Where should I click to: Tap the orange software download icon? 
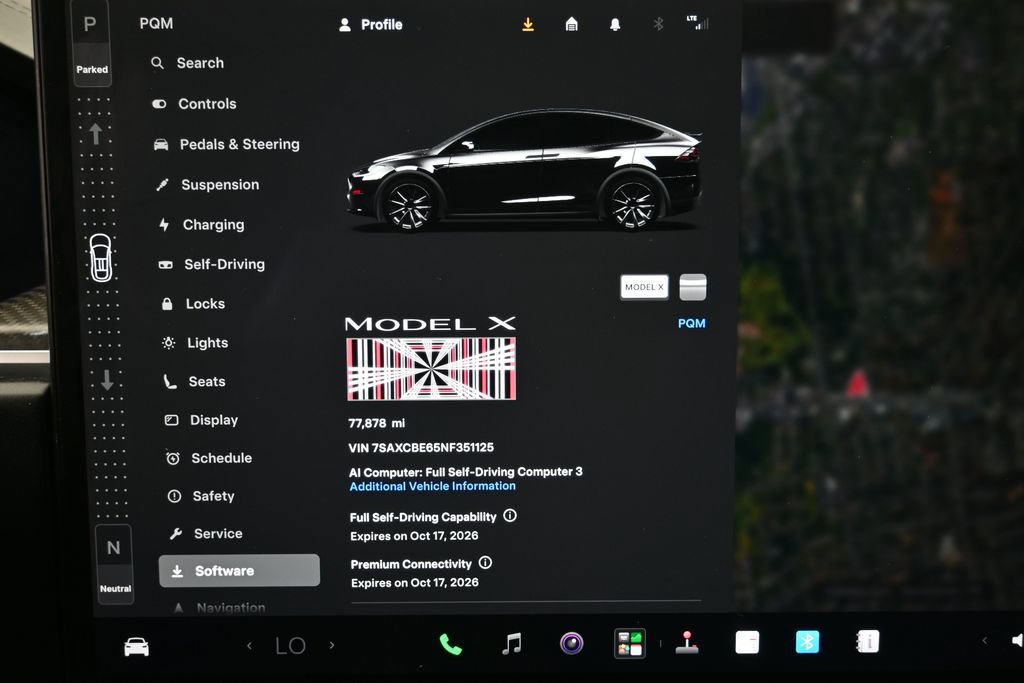pyautogui.click(x=528, y=25)
